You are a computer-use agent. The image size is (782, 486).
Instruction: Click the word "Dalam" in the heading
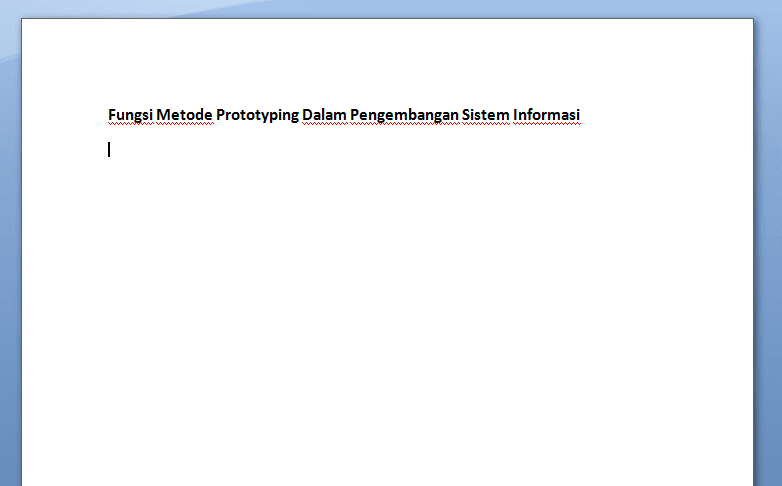pyautogui.click(x=324, y=115)
